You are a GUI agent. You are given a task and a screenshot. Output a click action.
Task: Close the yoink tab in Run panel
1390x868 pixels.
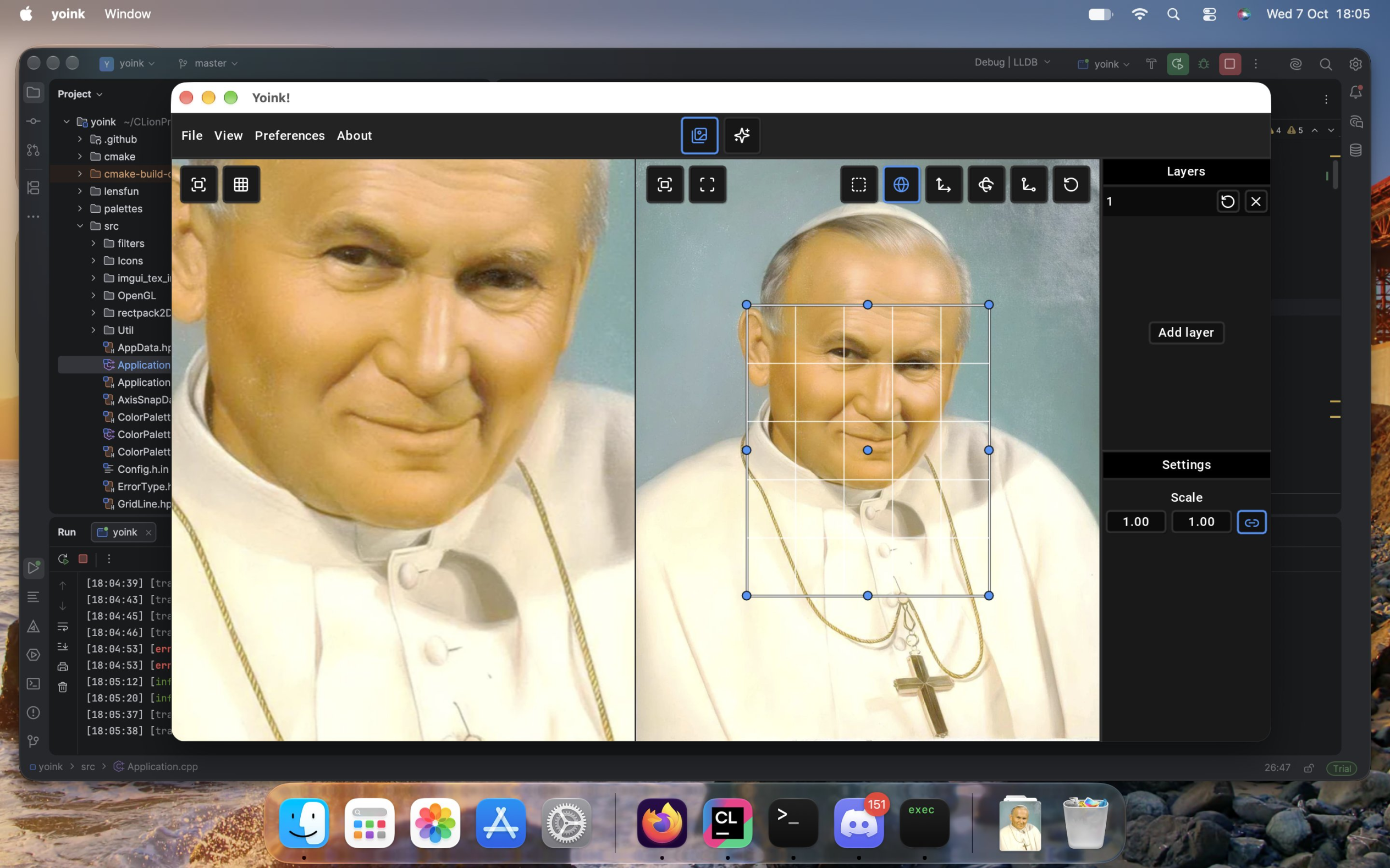[x=148, y=532]
